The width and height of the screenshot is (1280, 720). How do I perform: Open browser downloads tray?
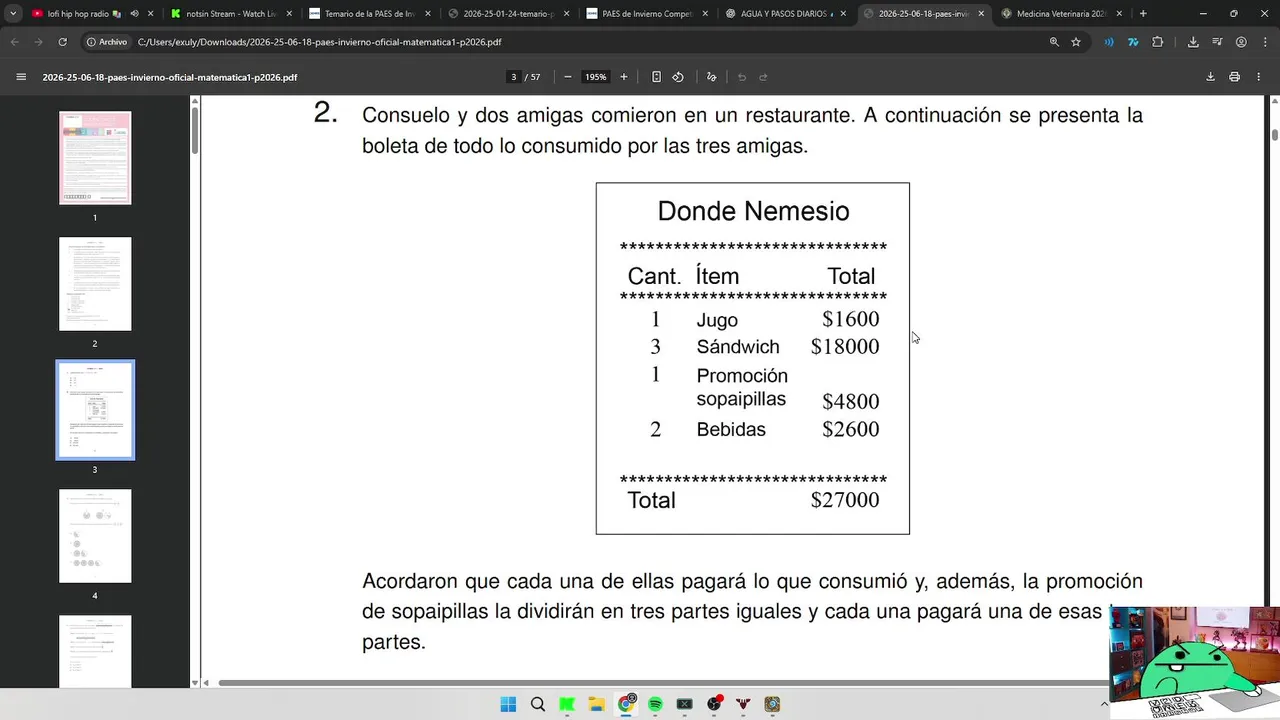(x=1193, y=42)
